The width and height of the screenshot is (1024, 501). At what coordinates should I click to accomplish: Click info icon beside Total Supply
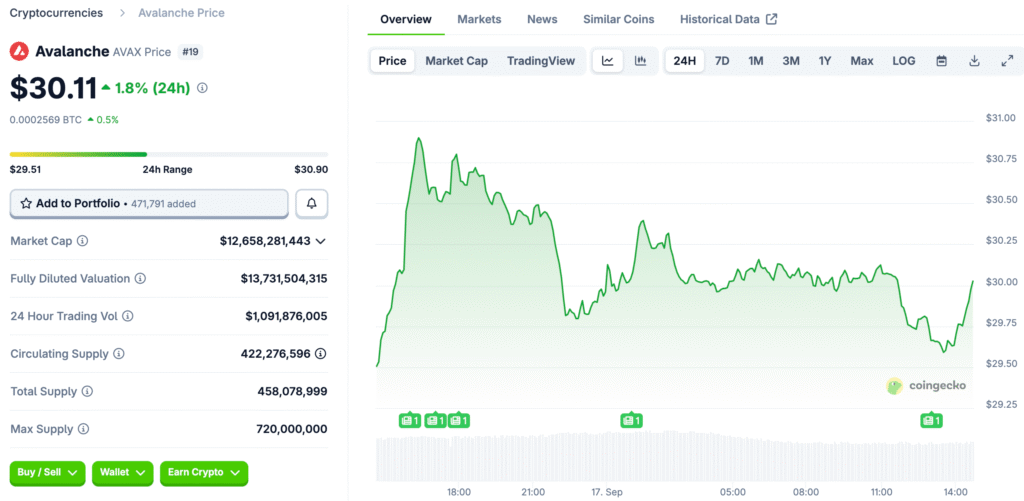coord(87,392)
